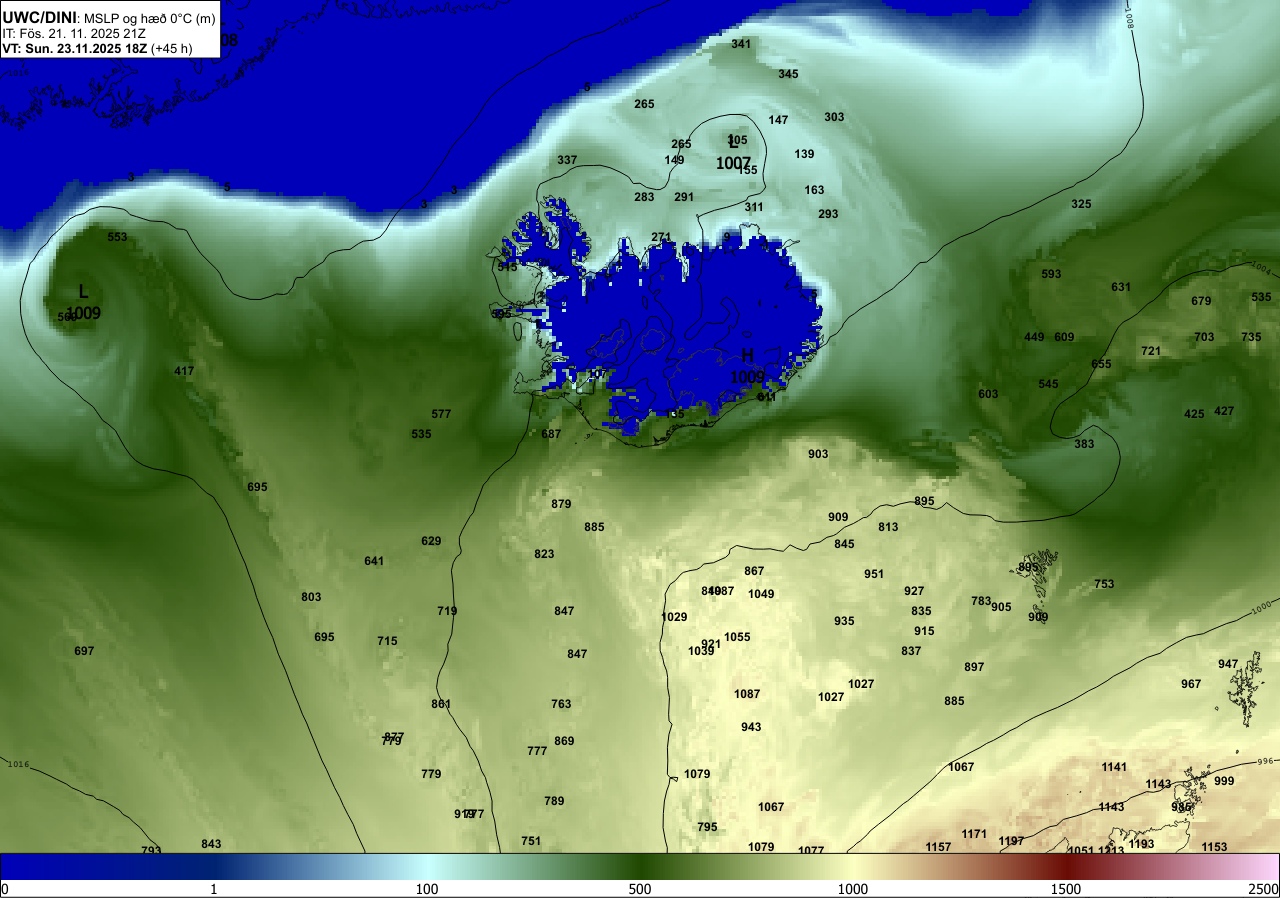Click the height value 753

point(1104,584)
